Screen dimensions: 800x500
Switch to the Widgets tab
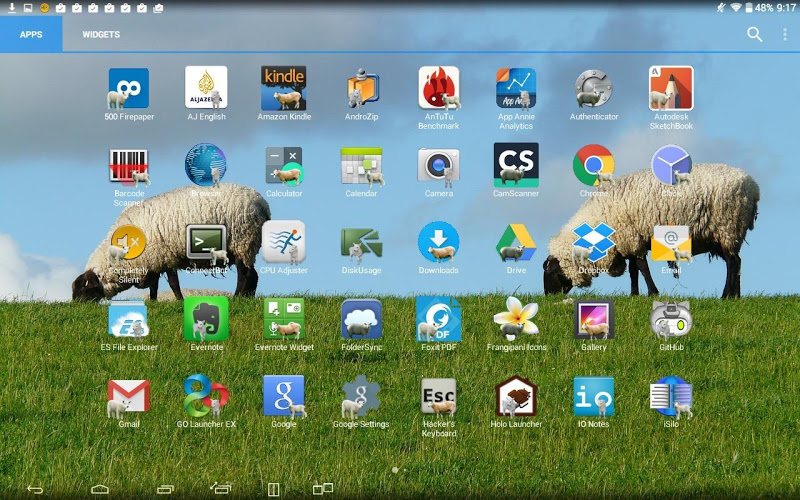point(101,34)
